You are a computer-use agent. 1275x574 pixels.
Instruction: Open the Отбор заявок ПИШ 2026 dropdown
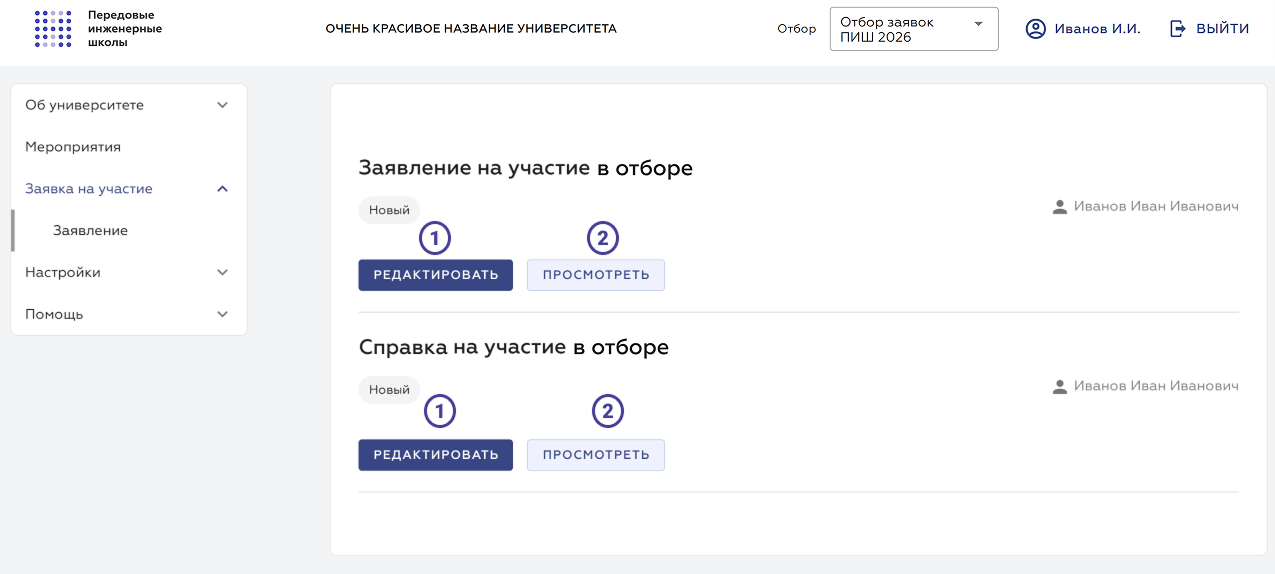[914, 29]
